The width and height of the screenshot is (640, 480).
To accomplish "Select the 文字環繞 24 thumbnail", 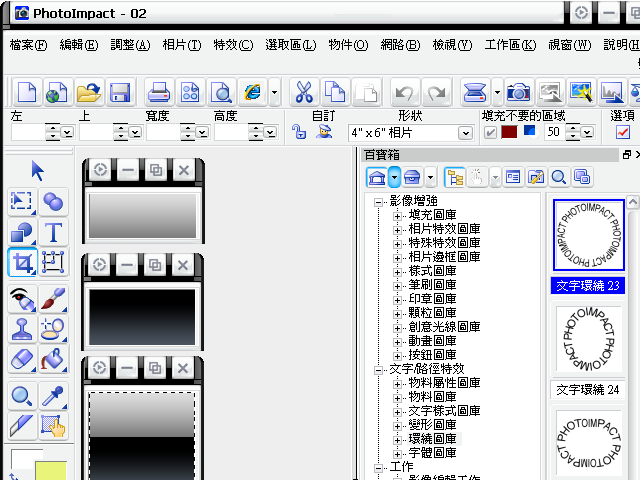I will pos(588,339).
